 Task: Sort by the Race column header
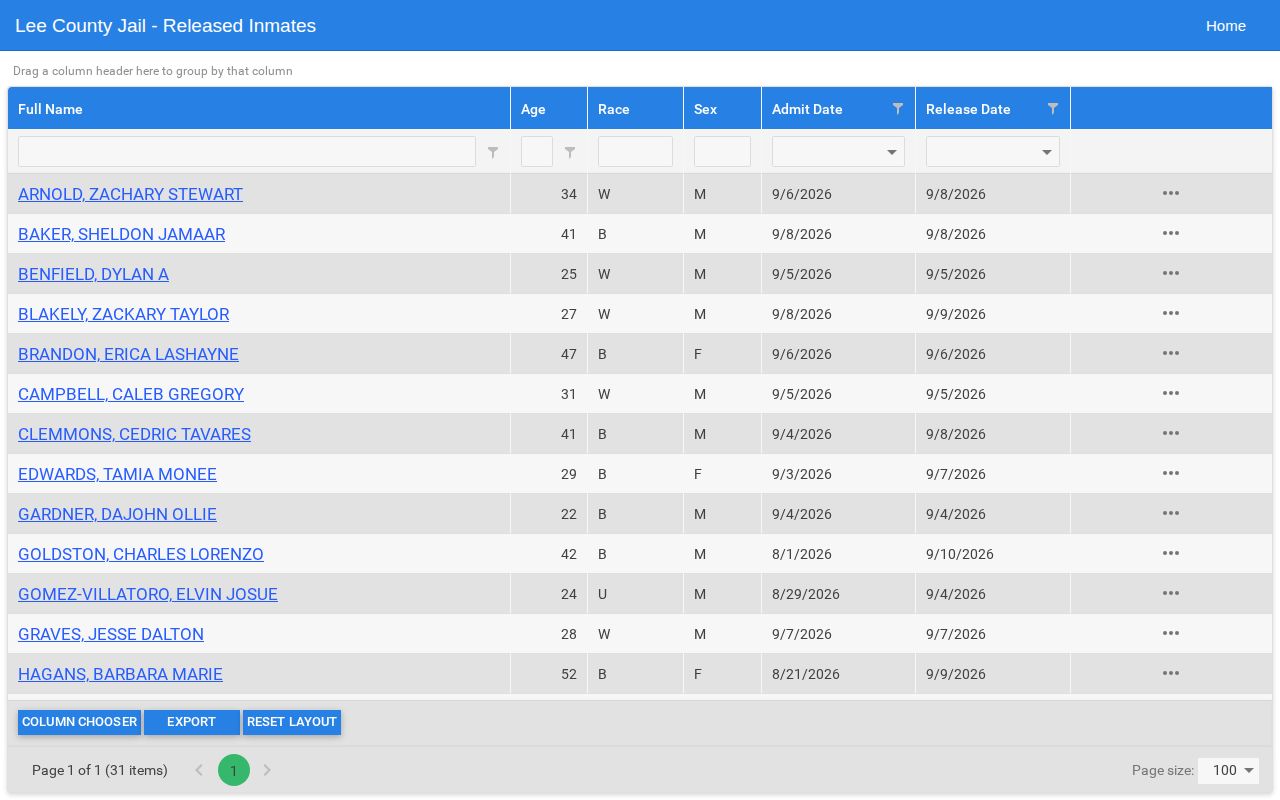[636, 108]
